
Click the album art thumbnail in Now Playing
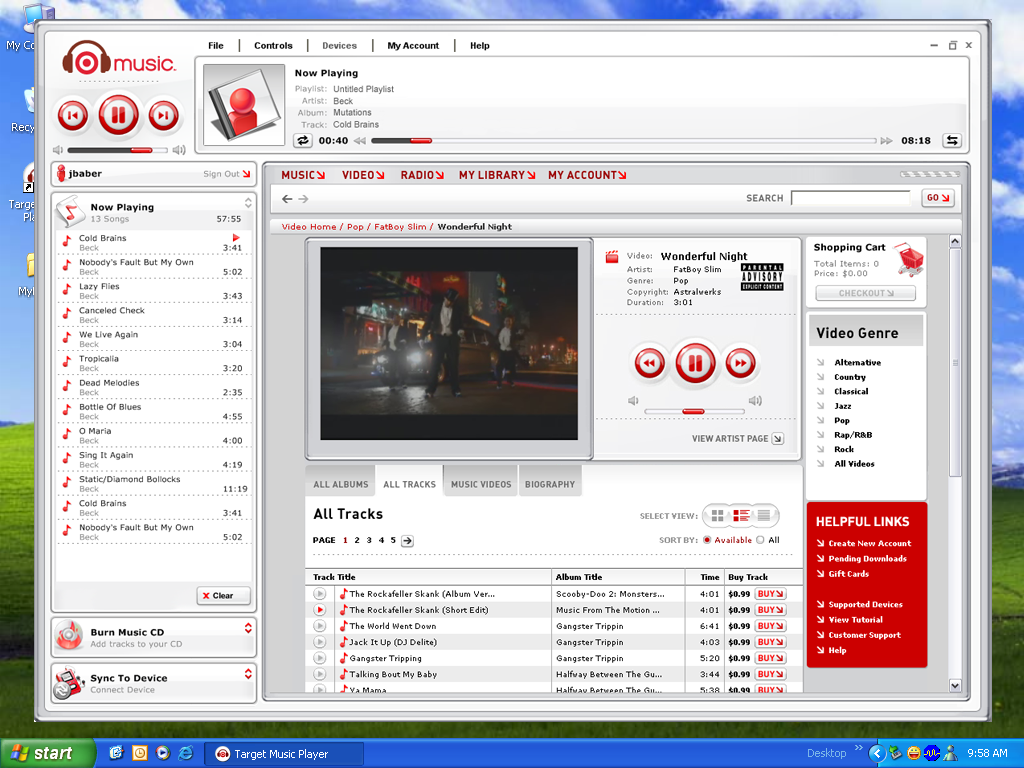[244, 104]
